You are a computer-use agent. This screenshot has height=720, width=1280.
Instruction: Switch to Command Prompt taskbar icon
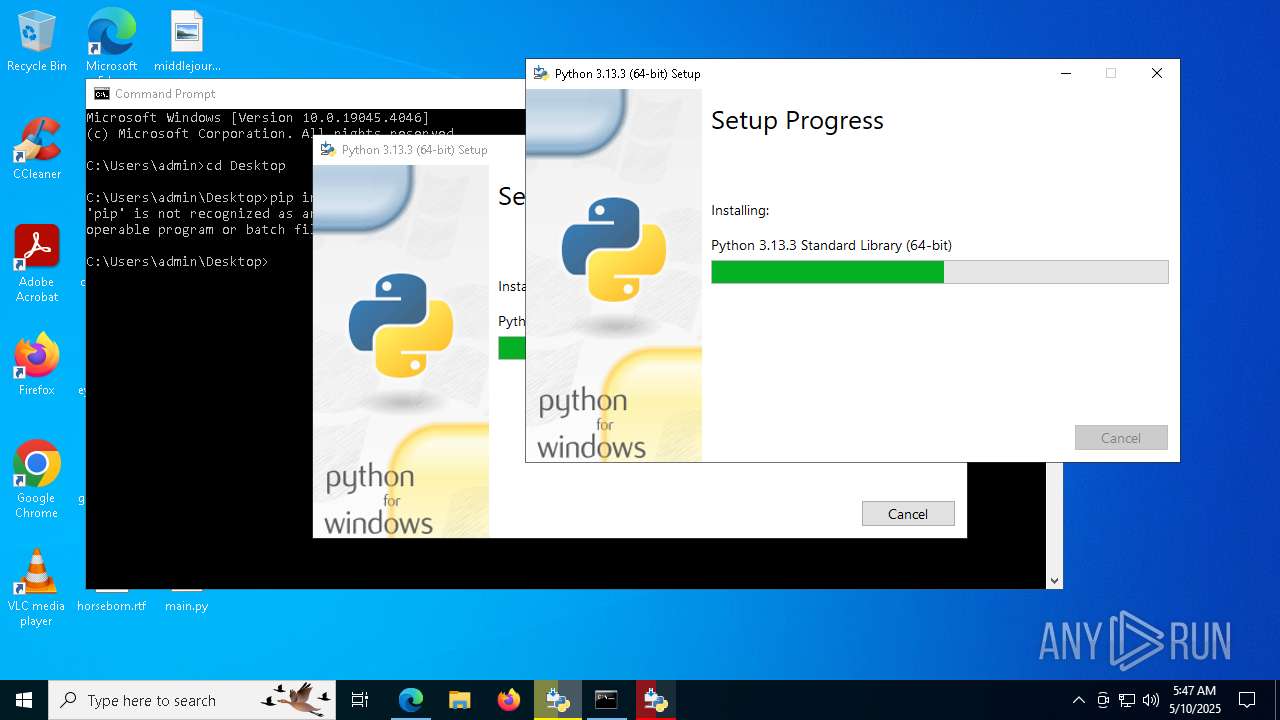tap(607, 700)
